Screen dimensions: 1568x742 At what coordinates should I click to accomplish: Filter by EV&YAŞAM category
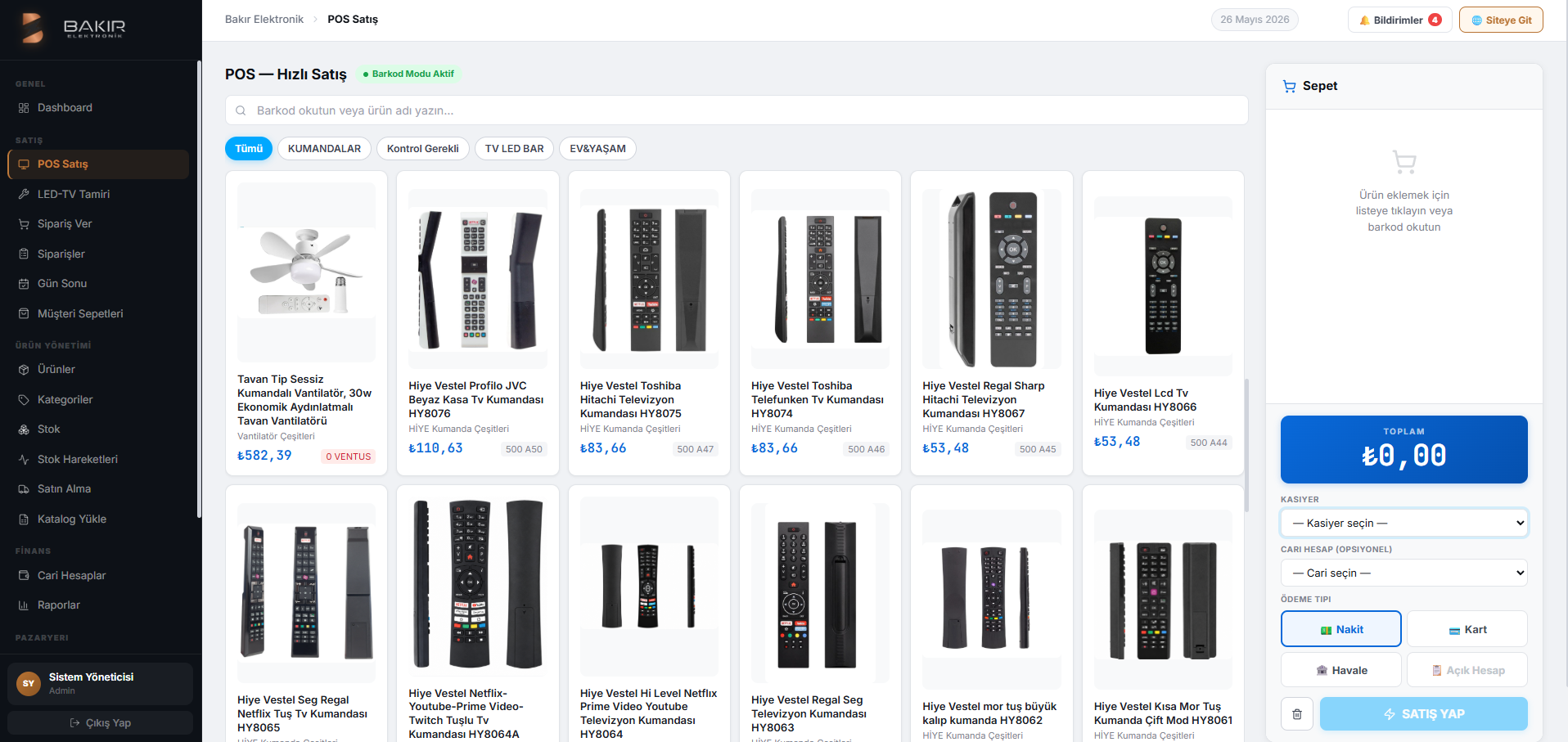coord(597,149)
